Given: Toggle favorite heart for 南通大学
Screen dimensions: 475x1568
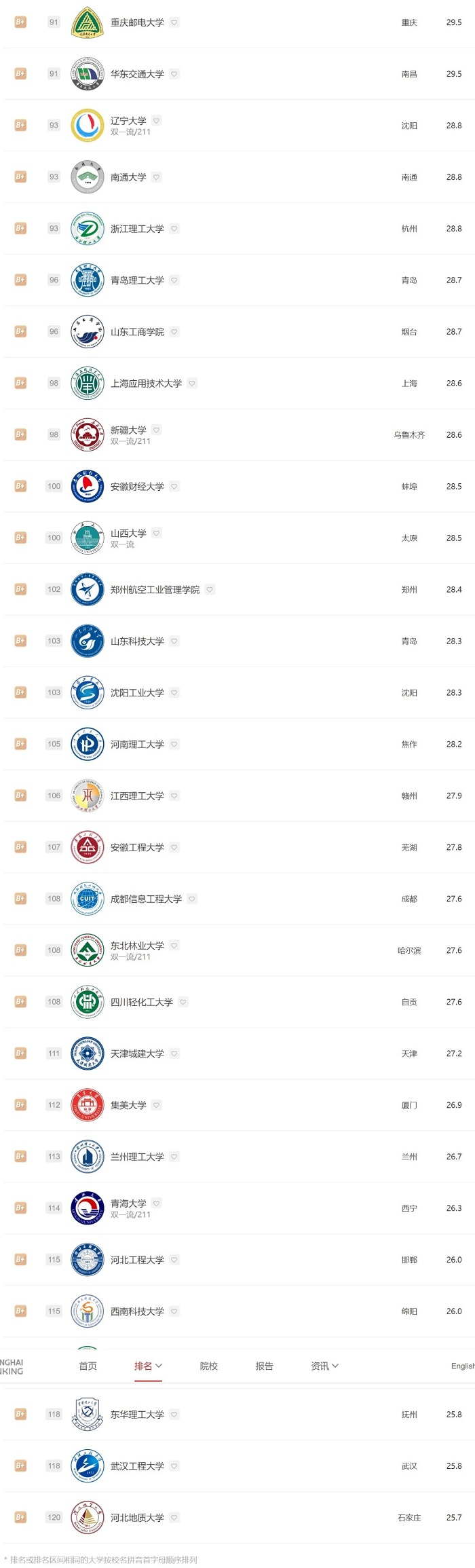Looking at the screenshot, I should 157,177.
